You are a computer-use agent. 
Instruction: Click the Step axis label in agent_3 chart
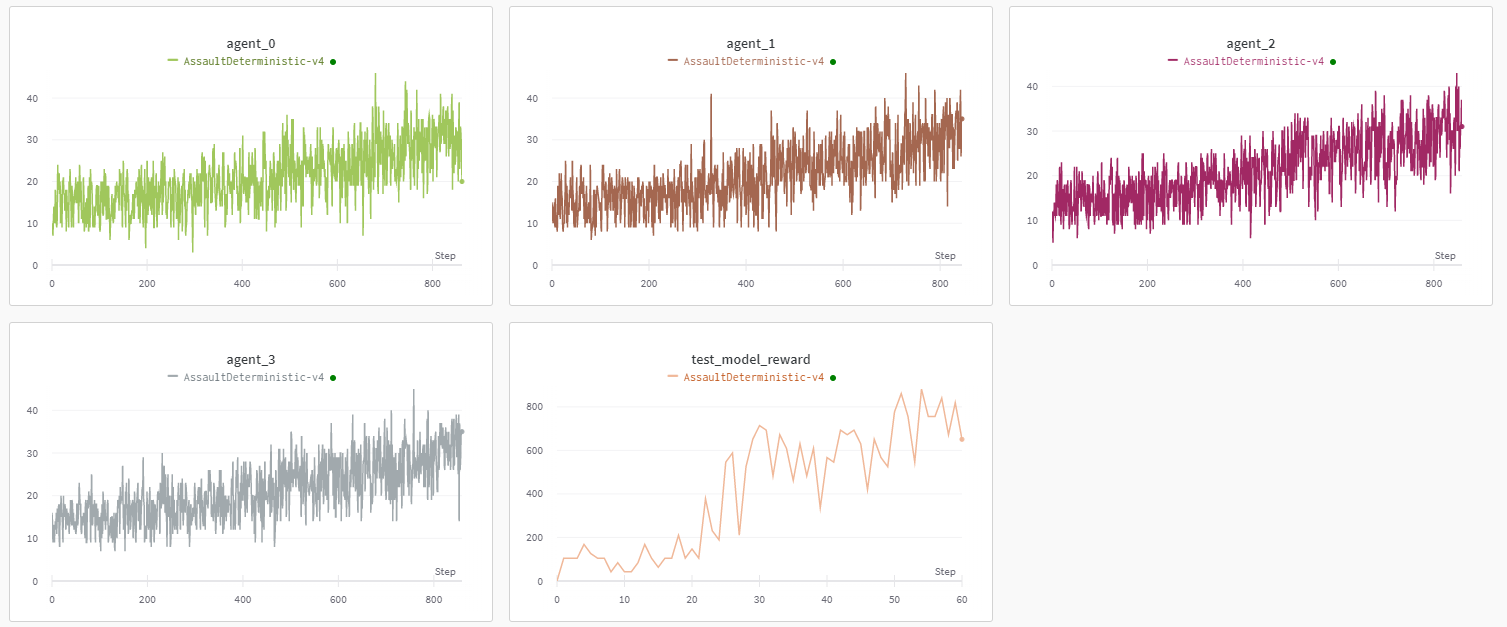click(x=445, y=572)
